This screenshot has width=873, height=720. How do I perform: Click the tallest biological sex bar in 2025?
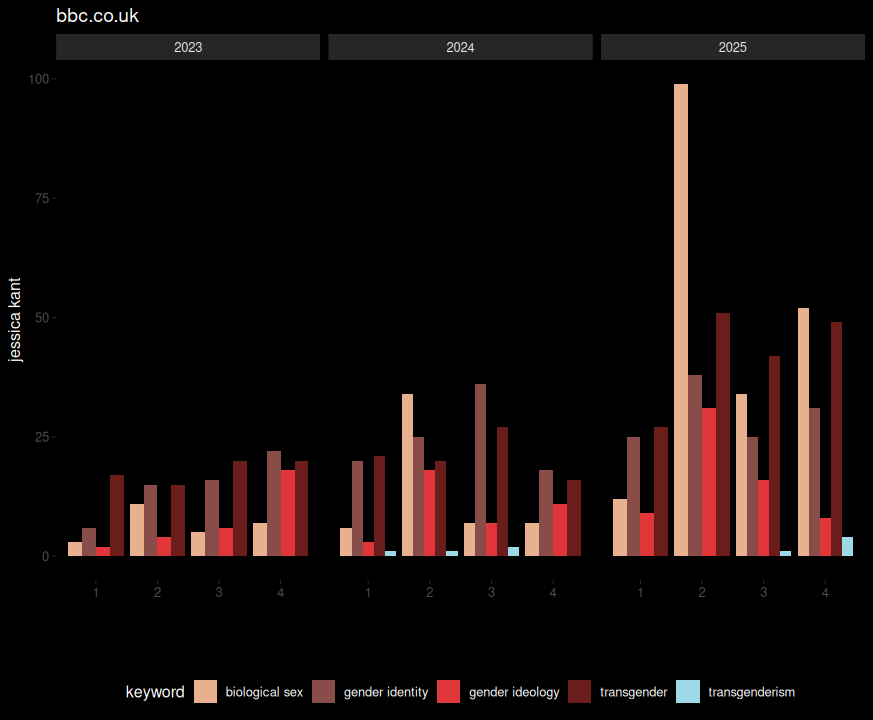681,320
